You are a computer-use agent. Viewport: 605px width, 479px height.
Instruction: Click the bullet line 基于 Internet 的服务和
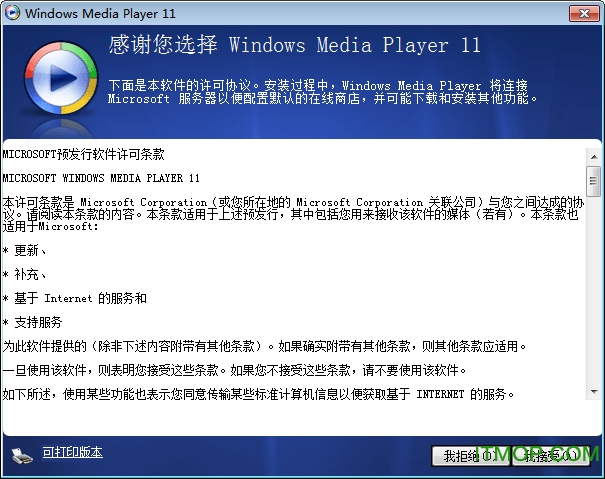point(75,298)
